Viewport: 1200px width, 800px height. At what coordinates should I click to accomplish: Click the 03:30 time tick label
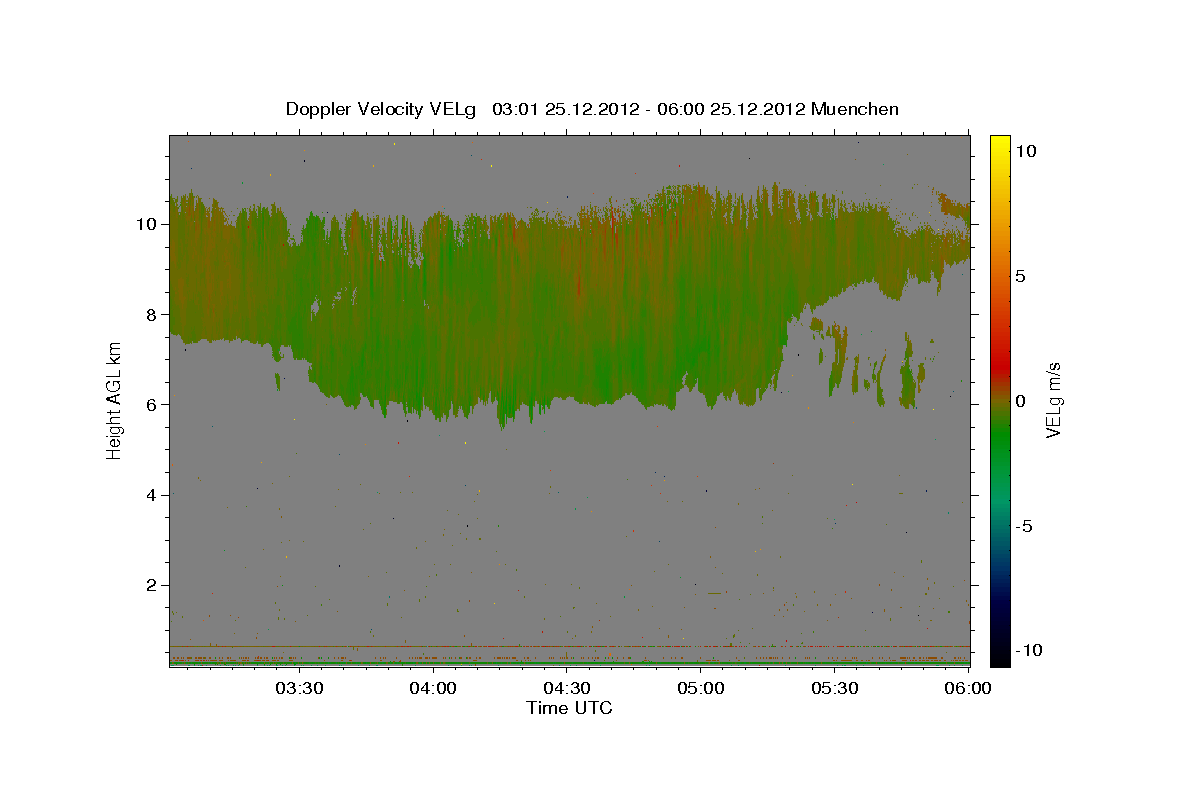299,688
